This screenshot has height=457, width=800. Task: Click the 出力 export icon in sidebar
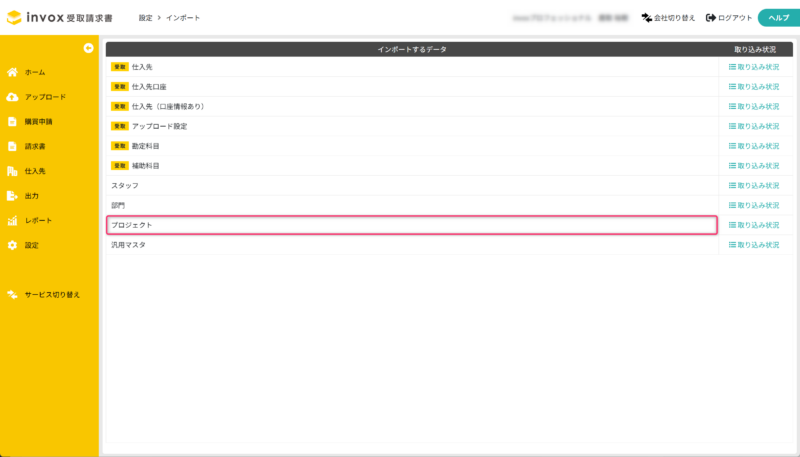point(12,196)
